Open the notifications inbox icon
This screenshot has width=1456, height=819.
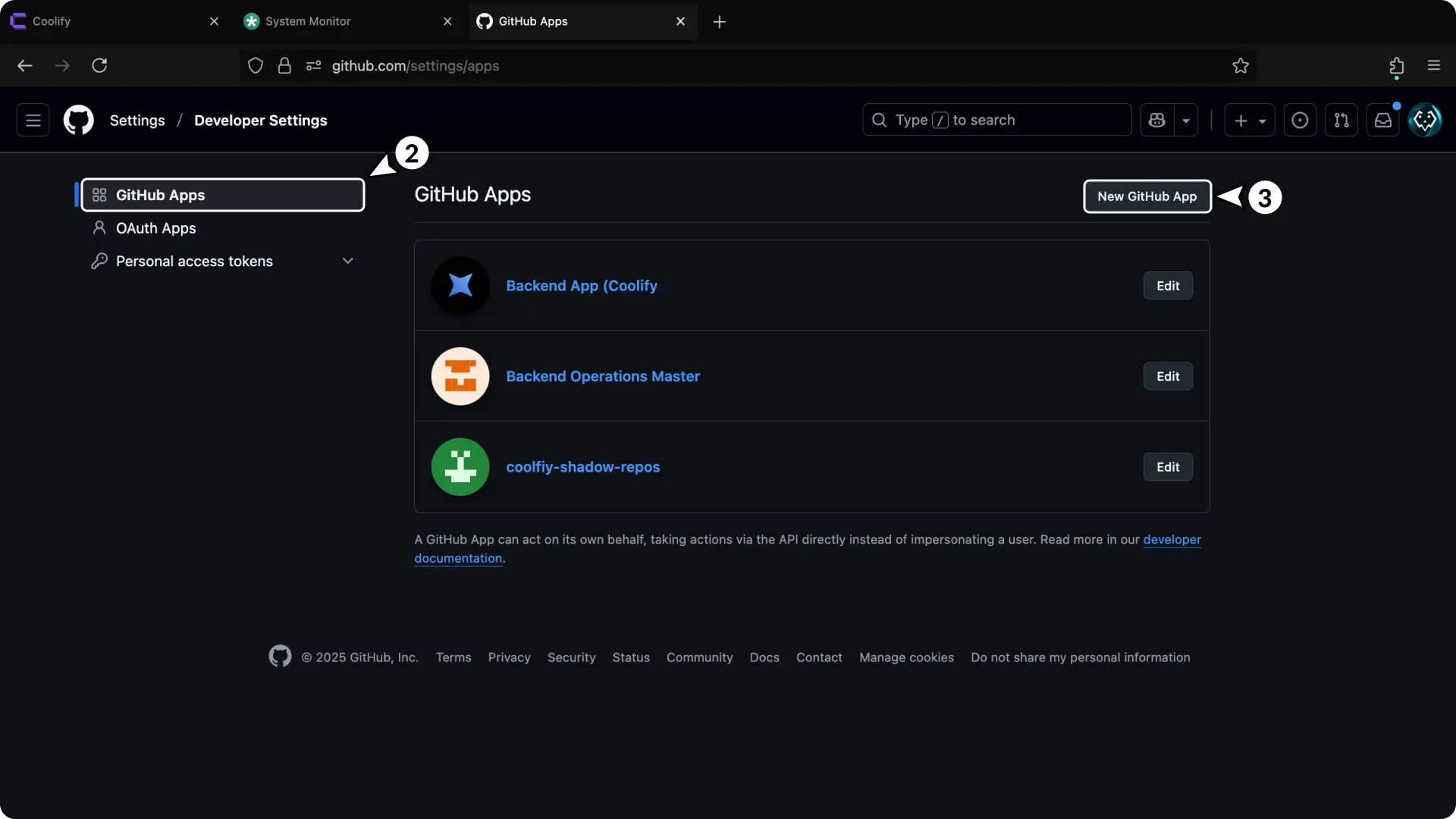tap(1382, 120)
